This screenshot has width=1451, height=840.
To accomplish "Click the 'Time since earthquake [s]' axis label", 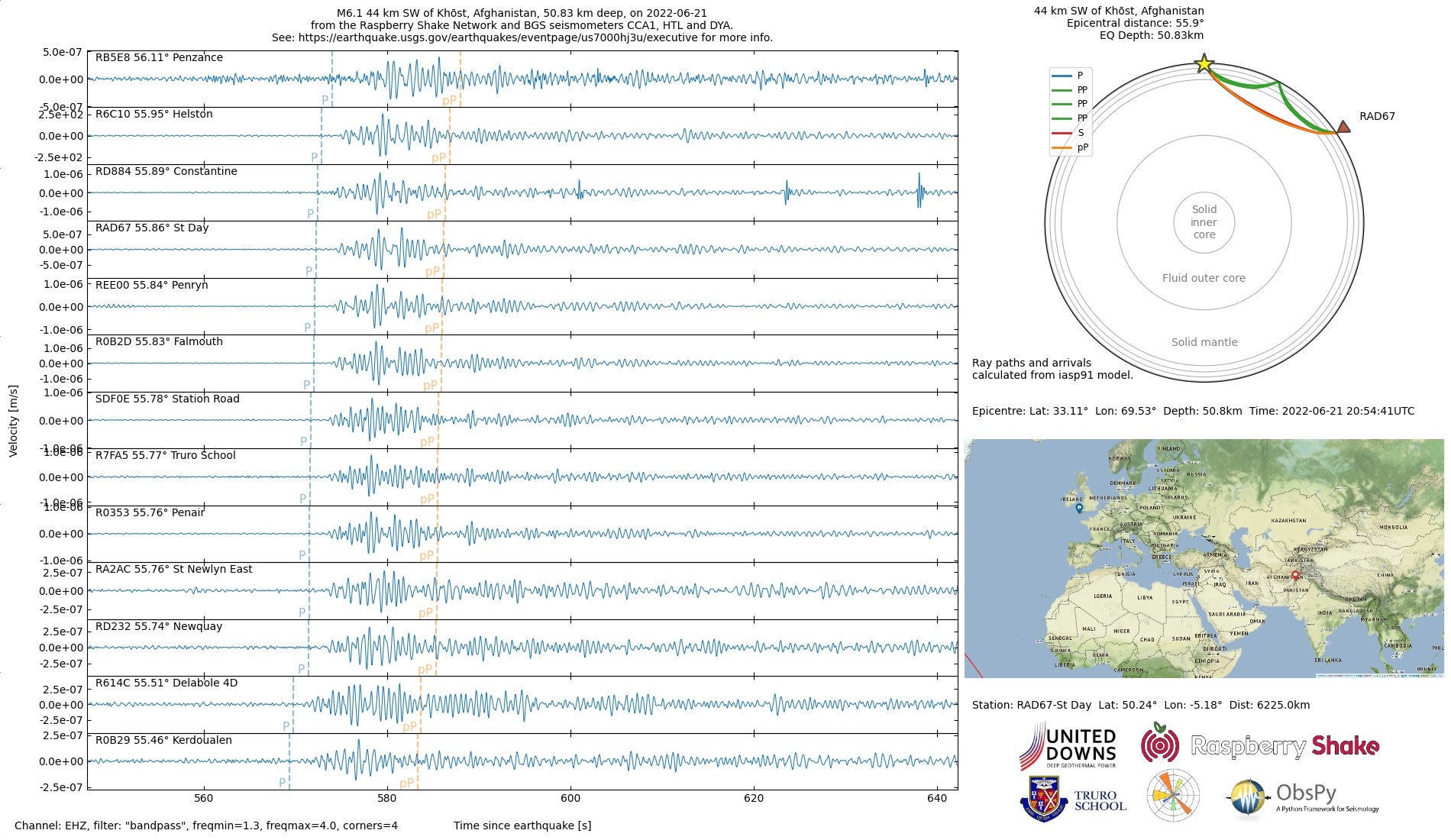I will pos(522,825).
